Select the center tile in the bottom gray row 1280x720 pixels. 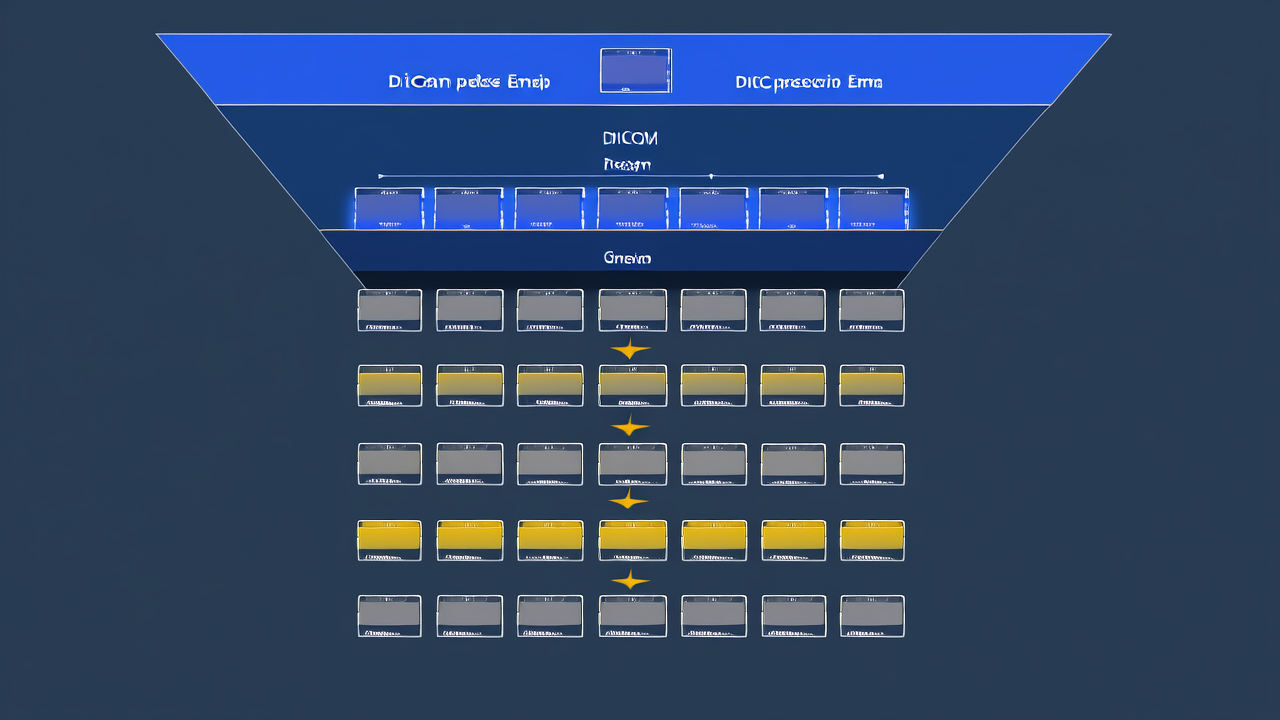(632, 616)
